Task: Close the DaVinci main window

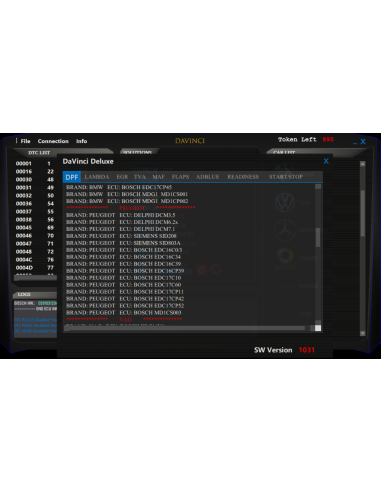Action: (363, 142)
